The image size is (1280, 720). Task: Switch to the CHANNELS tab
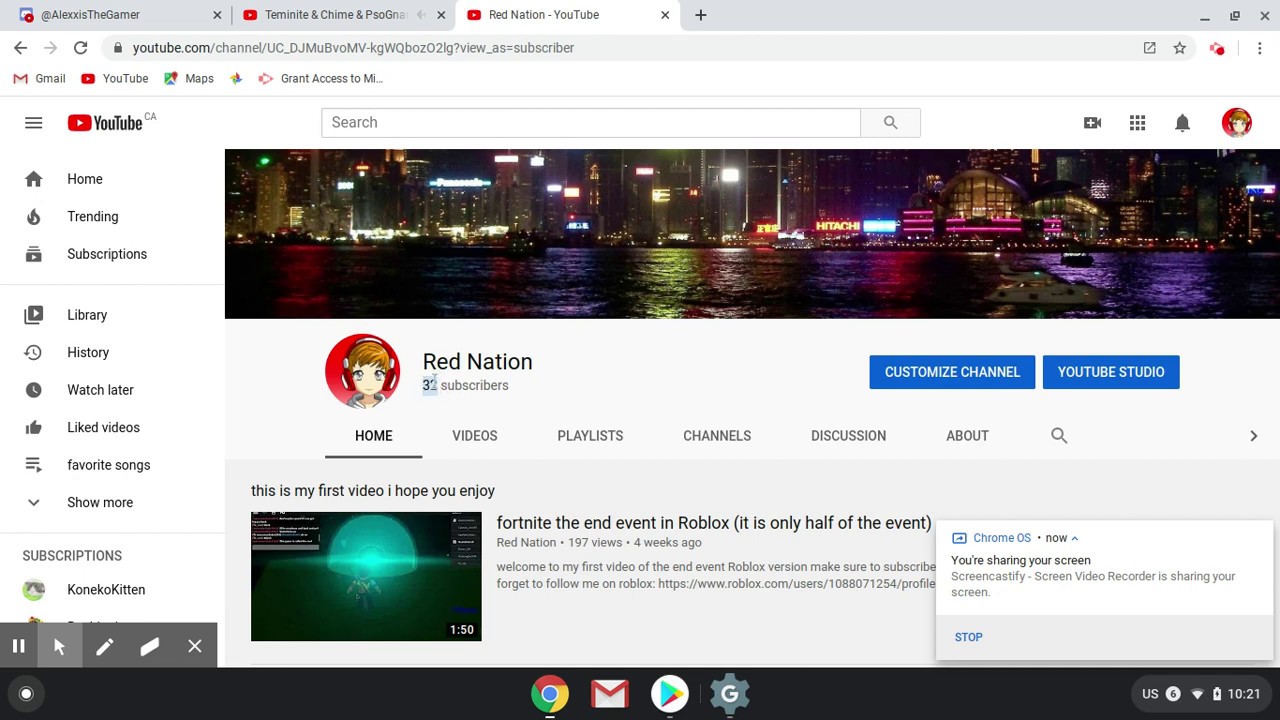tap(717, 435)
